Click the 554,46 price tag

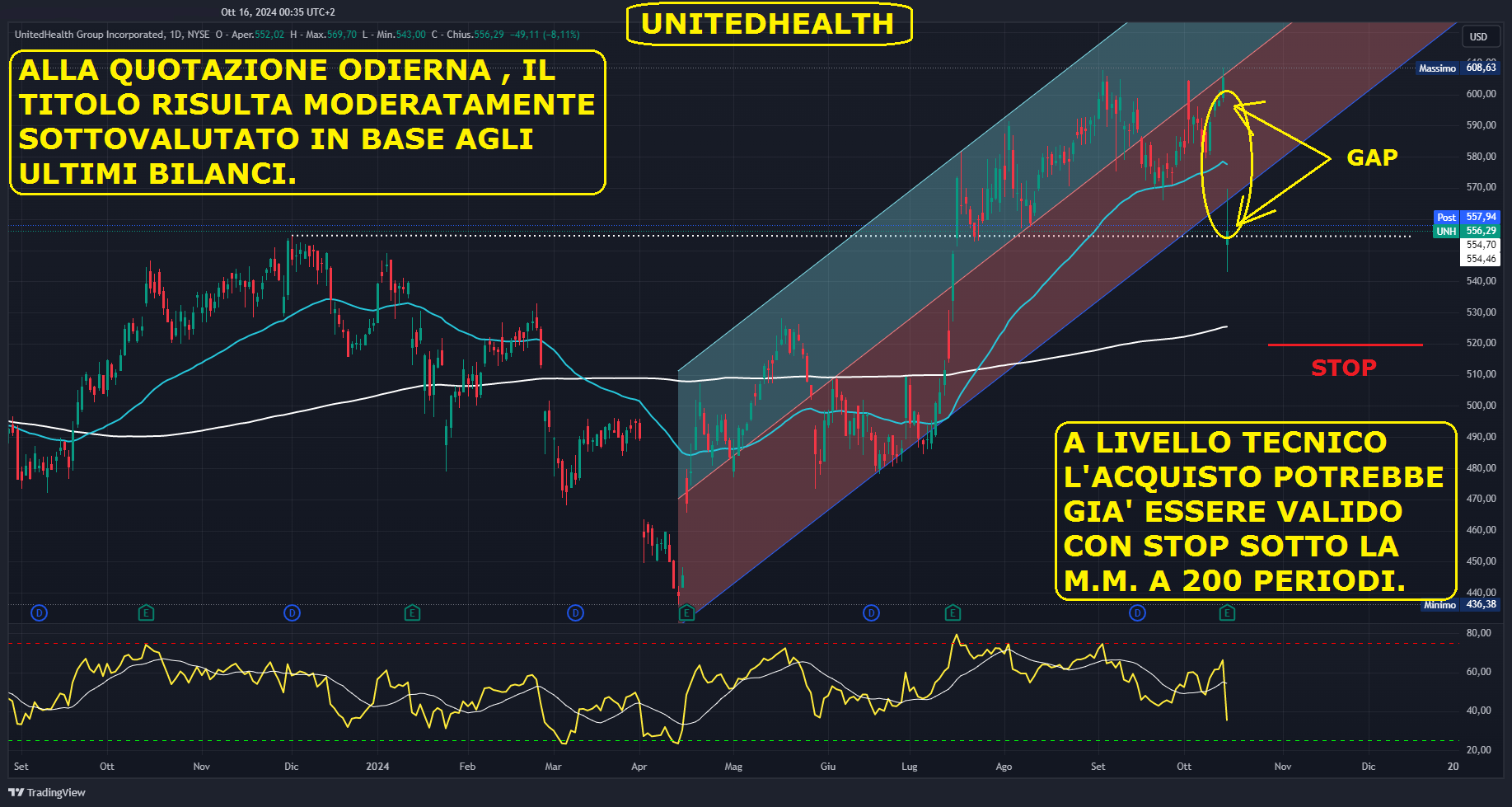(x=1481, y=259)
